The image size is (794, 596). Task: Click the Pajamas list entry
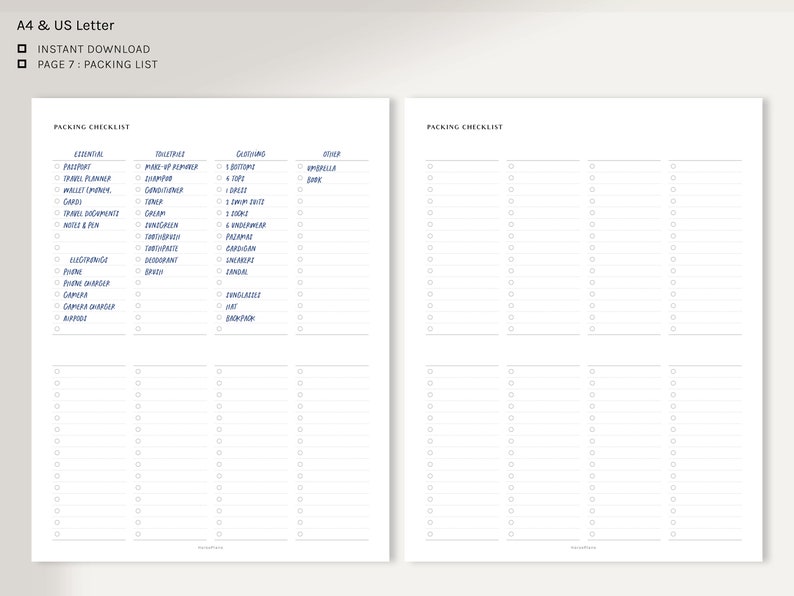(x=239, y=236)
